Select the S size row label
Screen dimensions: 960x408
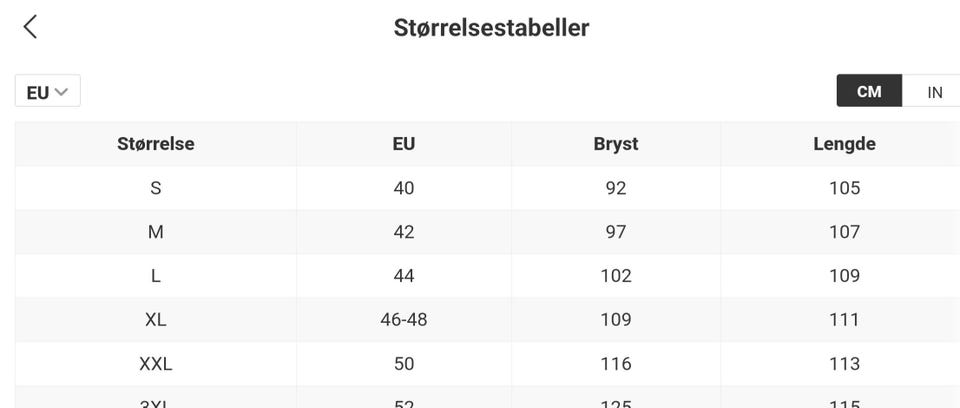click(x=156, y=188)
